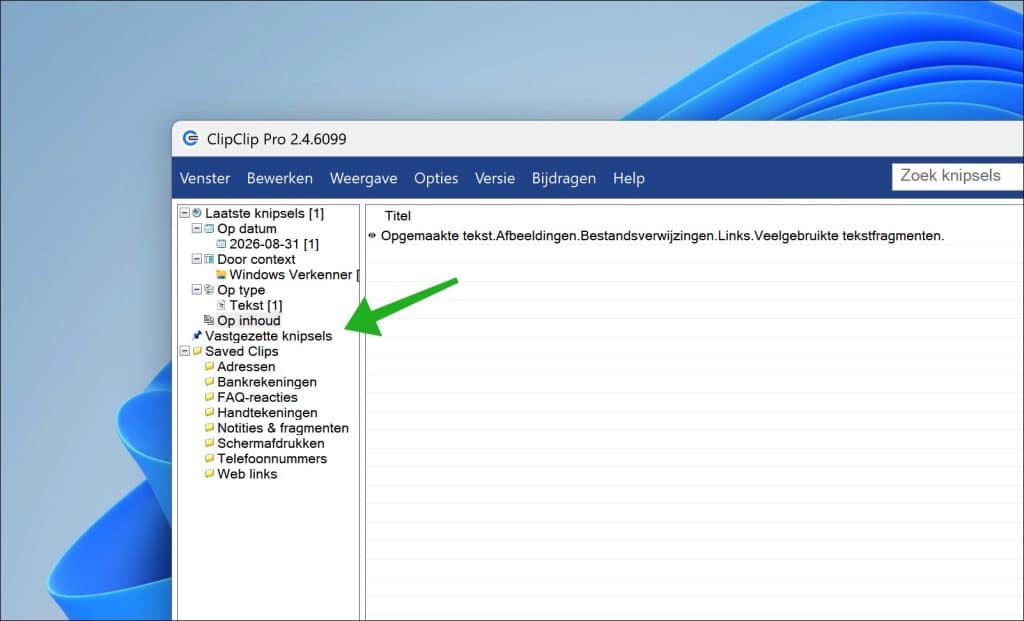Open the Bijdragen menu
The image size is (1024, 621).
564,178
